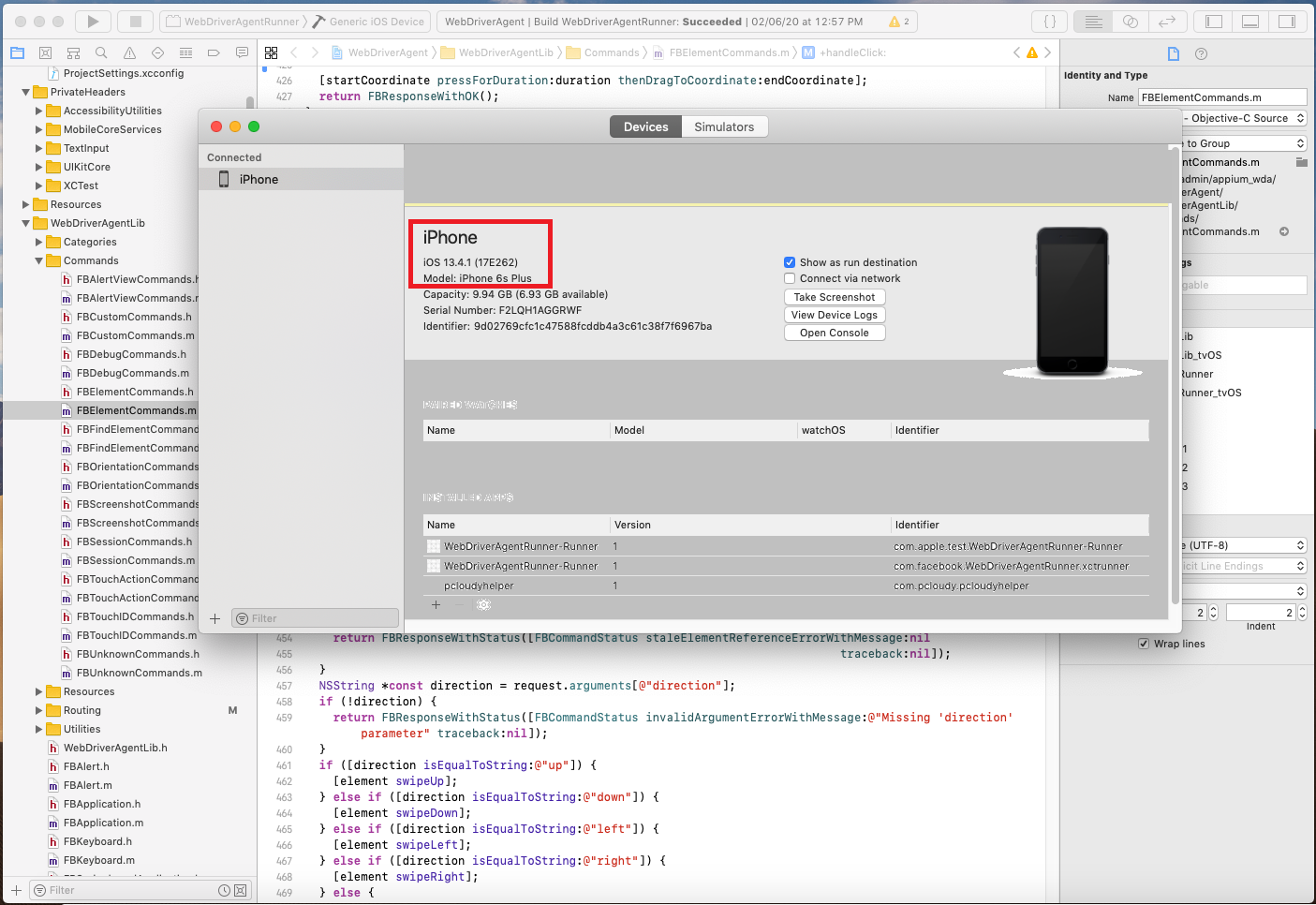Open the Source Control navigator icon
The height and width of the screenshot is (905, 1316).
point(45,53)
